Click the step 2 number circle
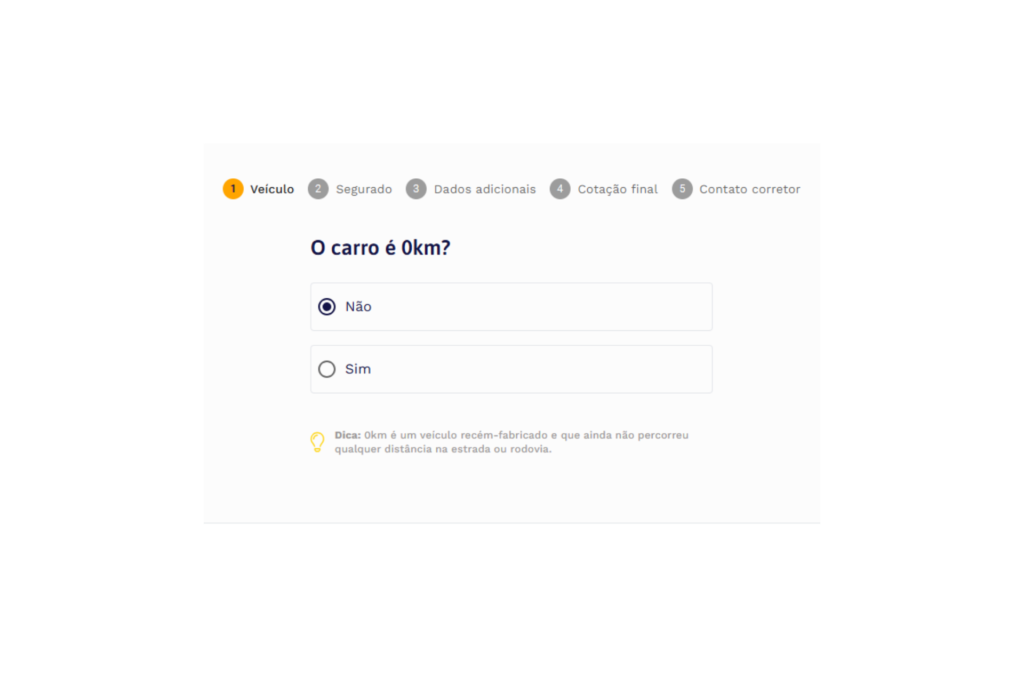The image size is (1024, 683). tap(318, 189)
